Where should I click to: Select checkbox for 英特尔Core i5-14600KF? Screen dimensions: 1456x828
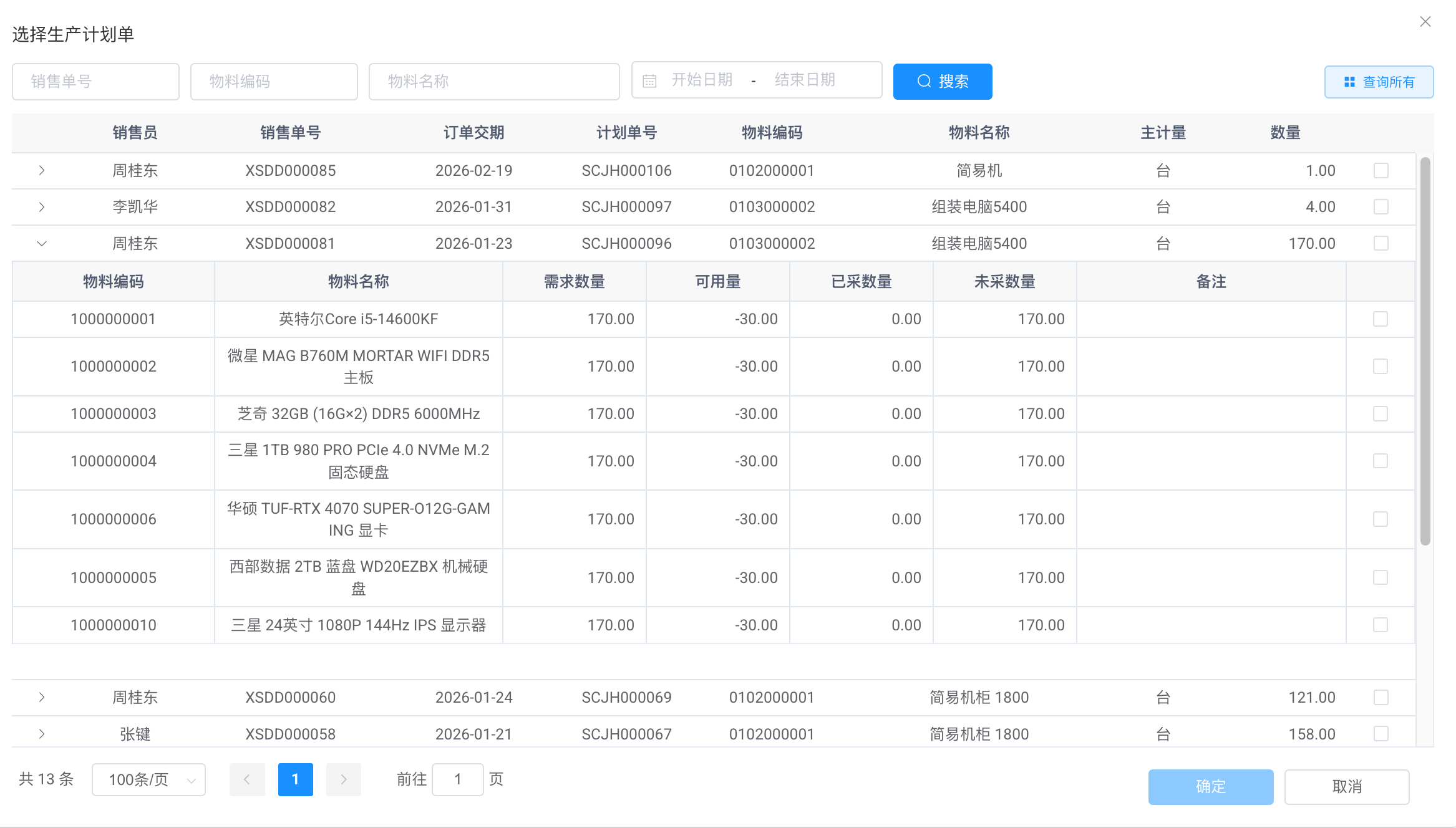click(1381, 319)
